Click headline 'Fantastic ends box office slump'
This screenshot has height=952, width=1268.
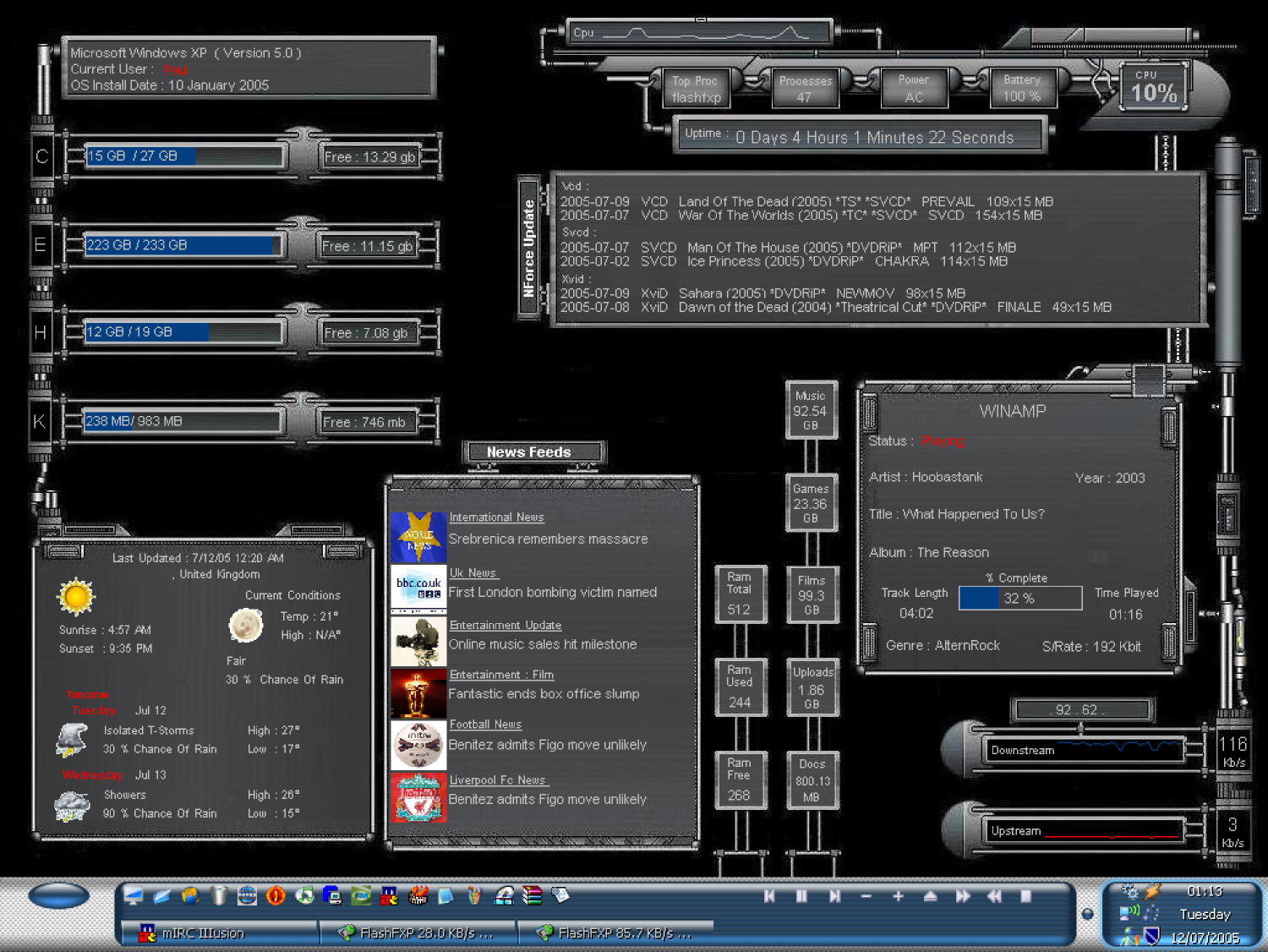pyautogui.click(x=544, y=694)
